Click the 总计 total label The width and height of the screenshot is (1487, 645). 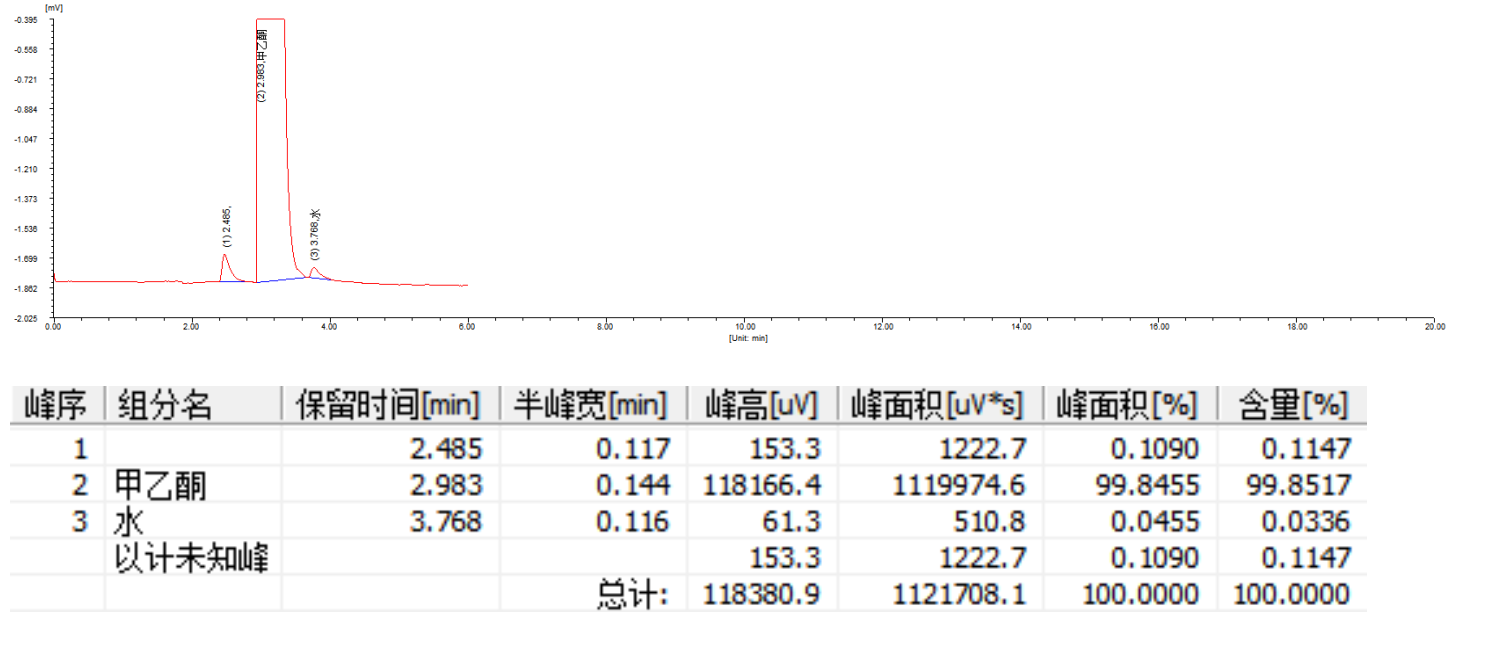pos(632,595)
